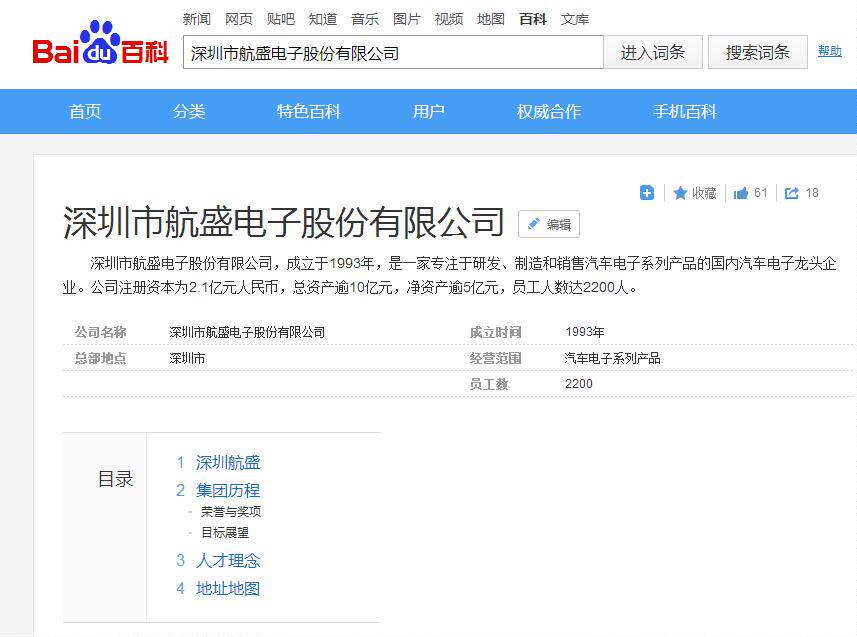Click the share arrow icon
The image size is (857, 637).
791,193
